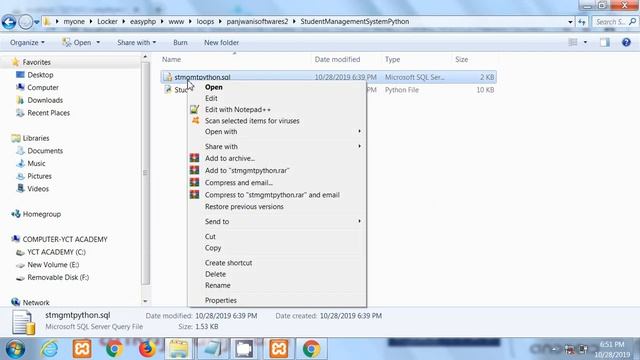Click the Open toolbar button

click(77, 42)
